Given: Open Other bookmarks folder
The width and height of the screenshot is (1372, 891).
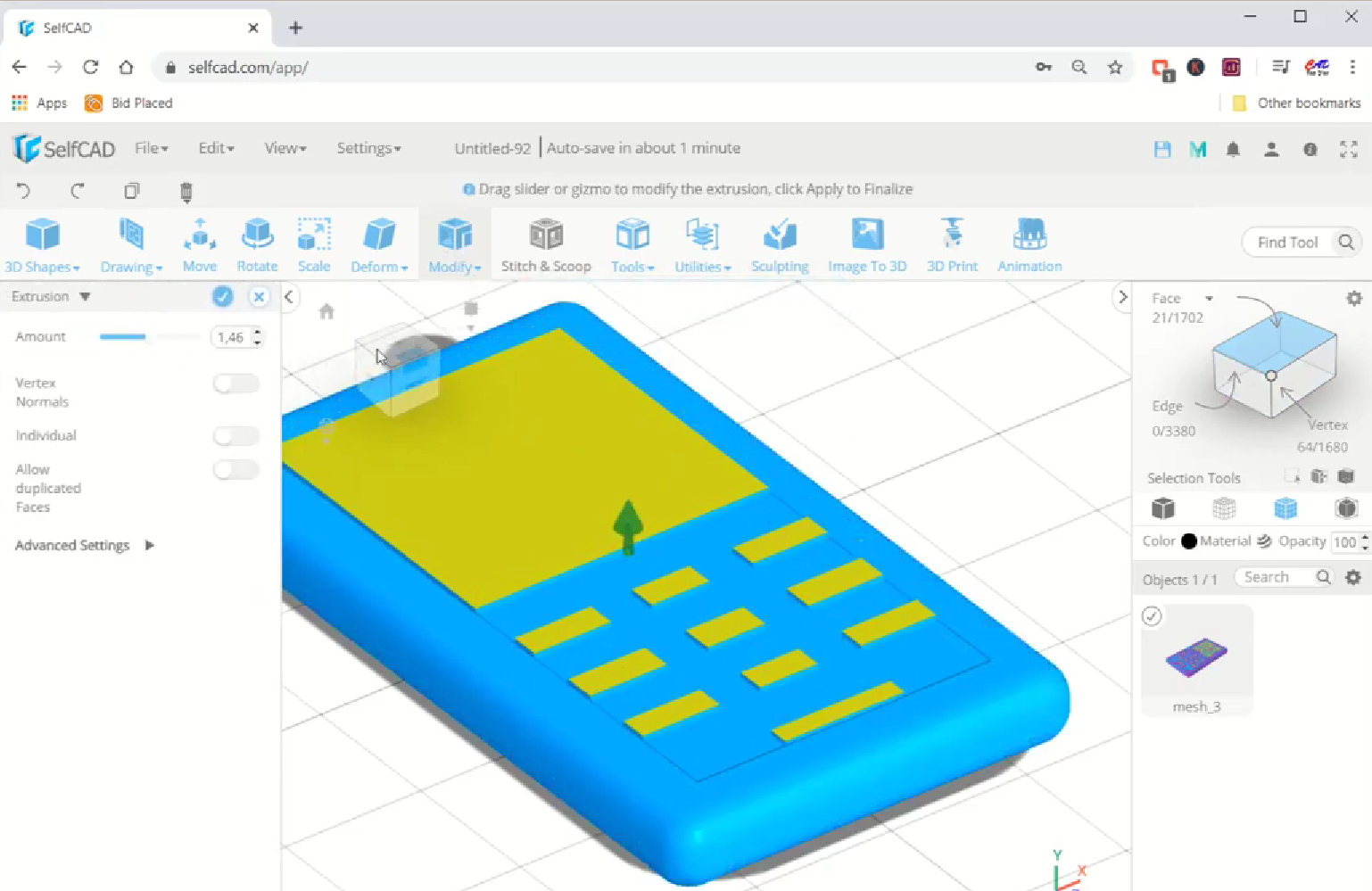Looking at the screenshot, I should (1296, 103).
